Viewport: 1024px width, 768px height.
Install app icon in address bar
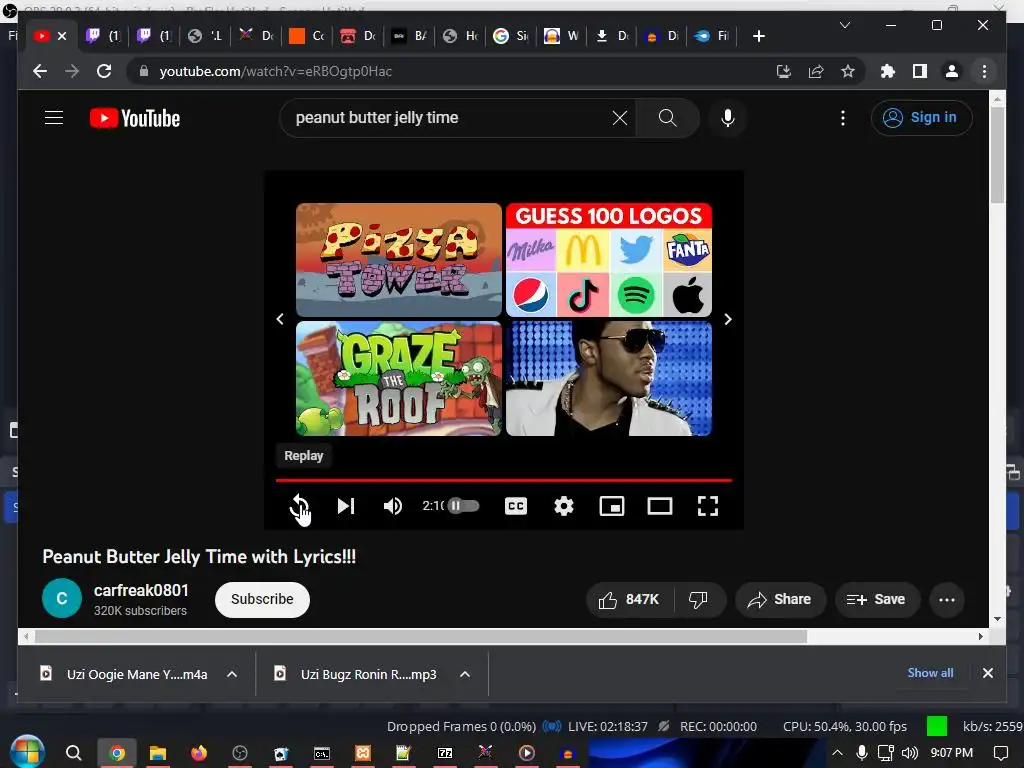coord(784,71)
